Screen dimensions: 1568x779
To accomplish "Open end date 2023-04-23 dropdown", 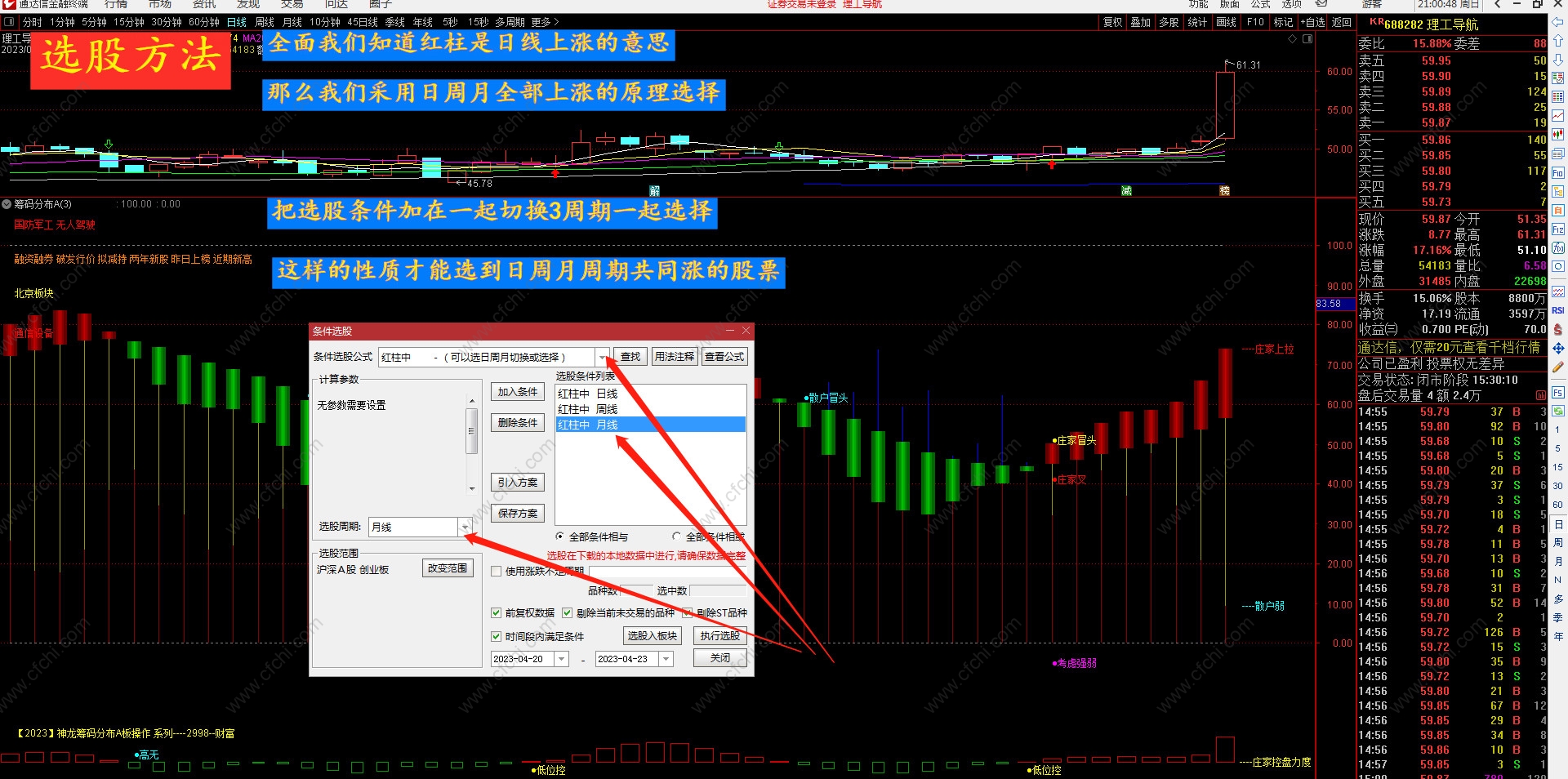I will pyautogui.click(x=666, y=659).
